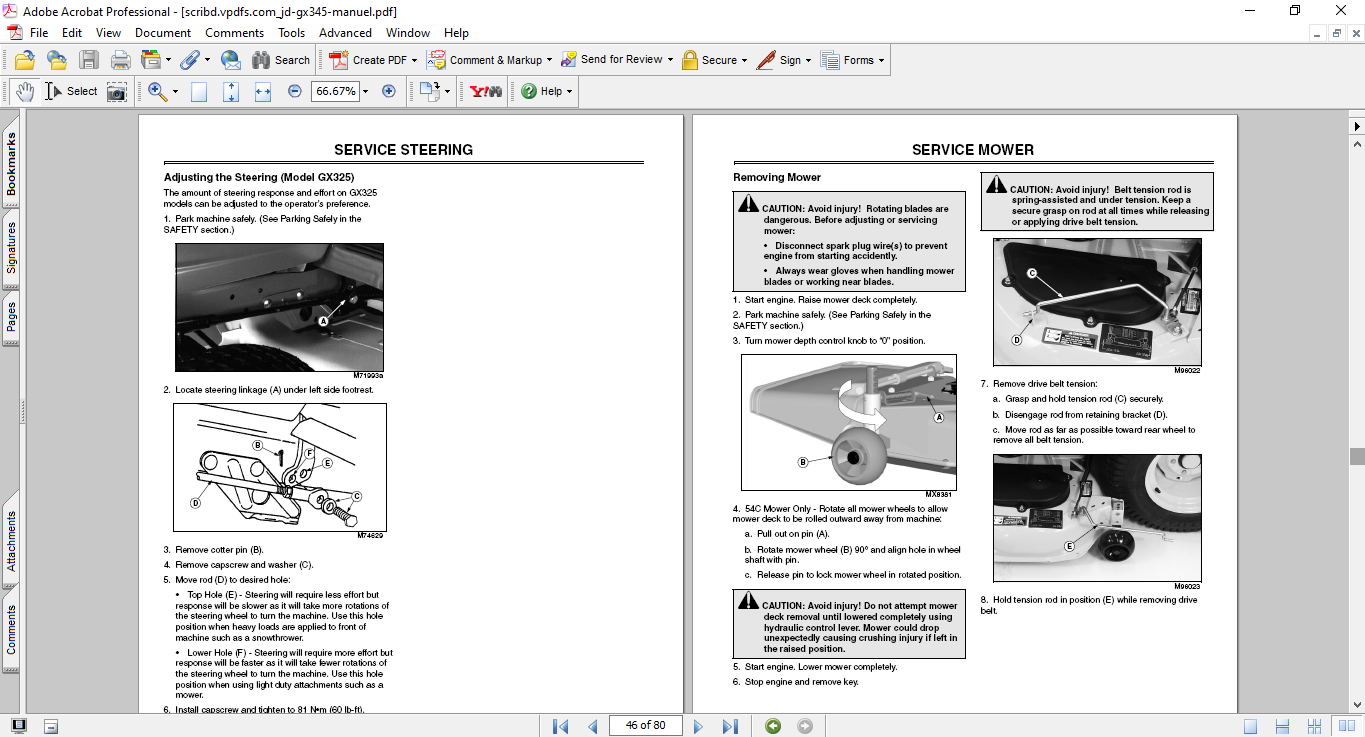The height and width of the screenshot is (737, 1365).
Task: Click the Snapshot camera tool
Action: click(117, 91)
